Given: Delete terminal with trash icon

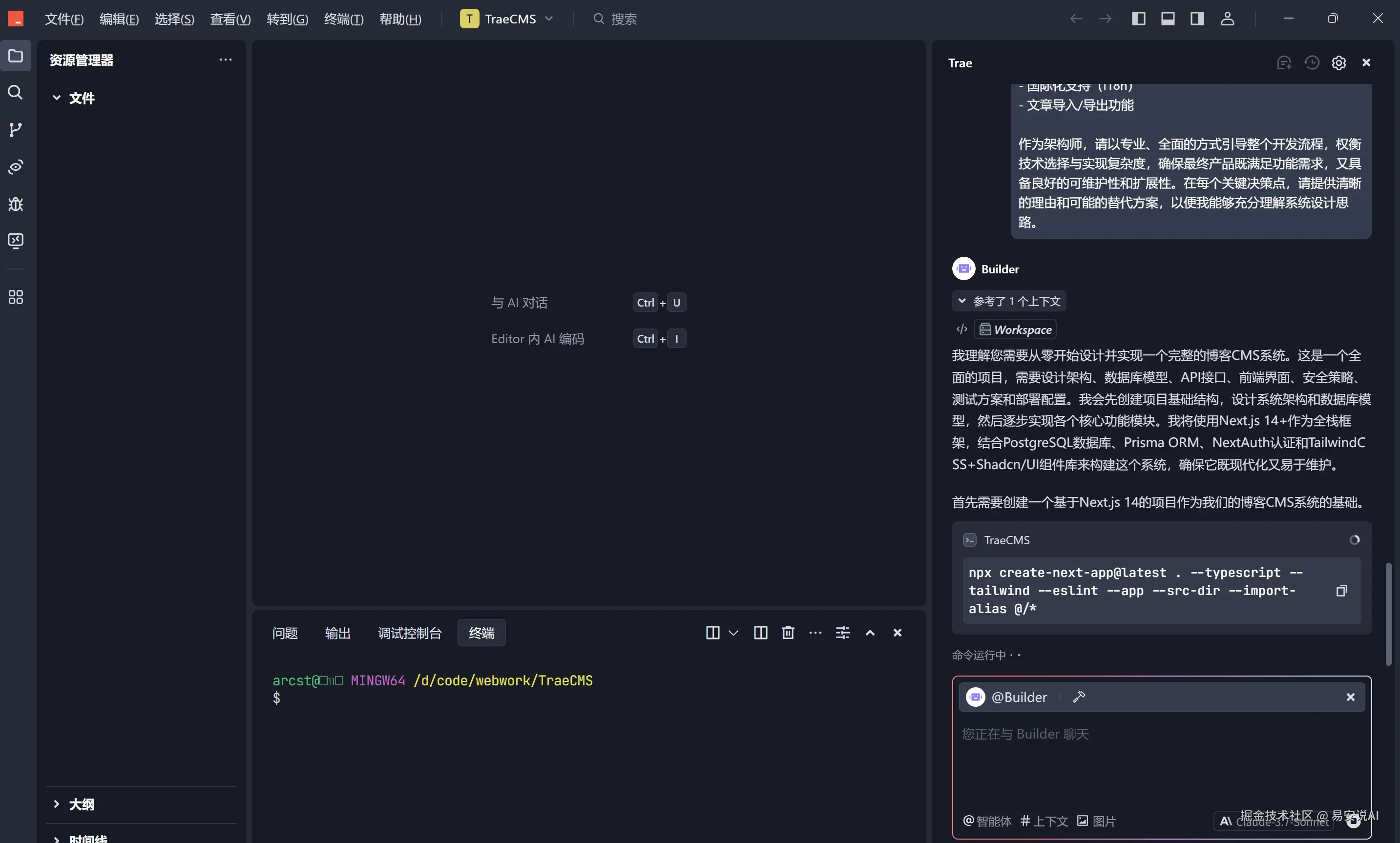Looking at the screenshot, I should 788,633.
